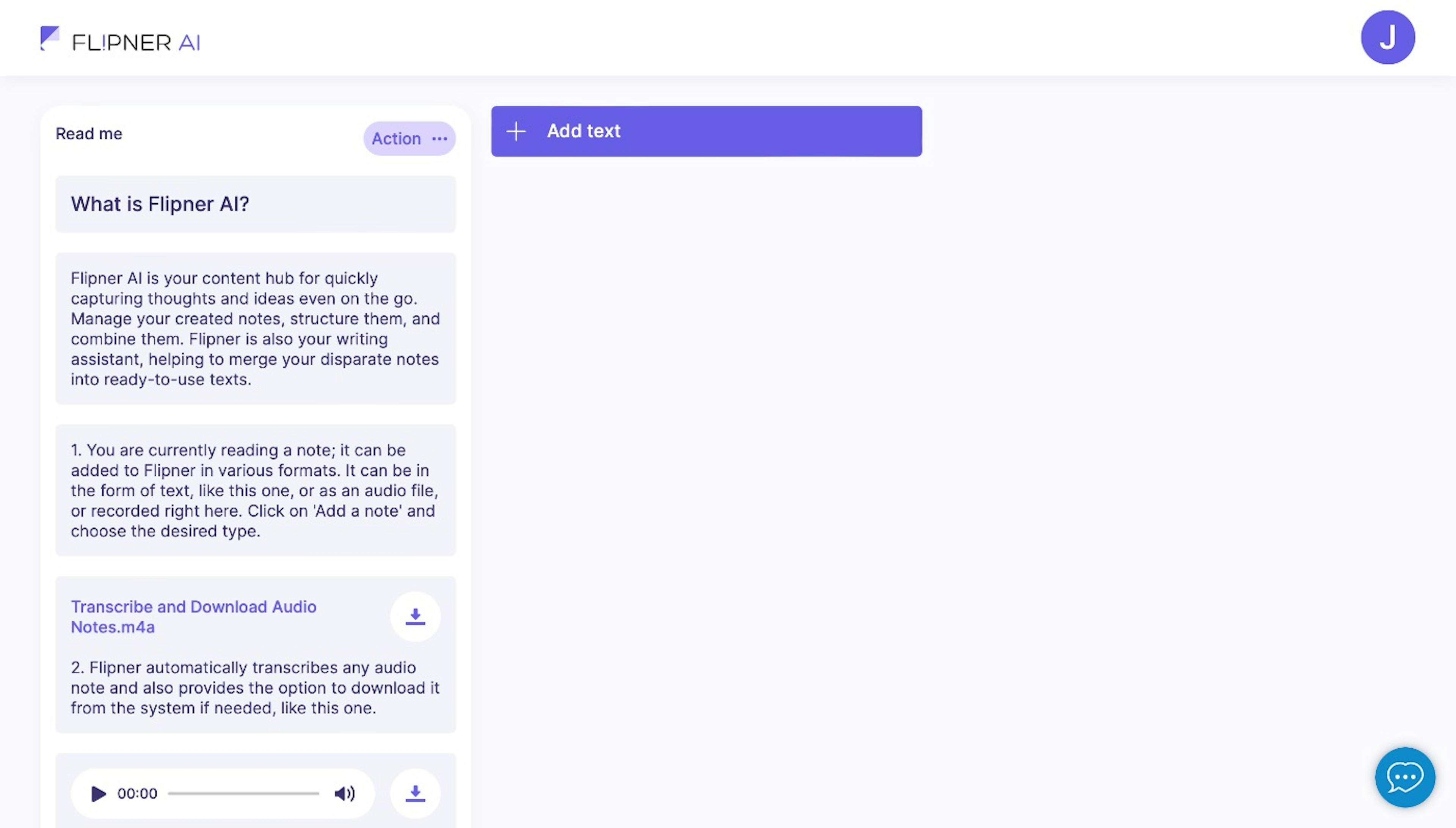Click the Add text button
Screen dimensions: 1456x828
(706, 131)
